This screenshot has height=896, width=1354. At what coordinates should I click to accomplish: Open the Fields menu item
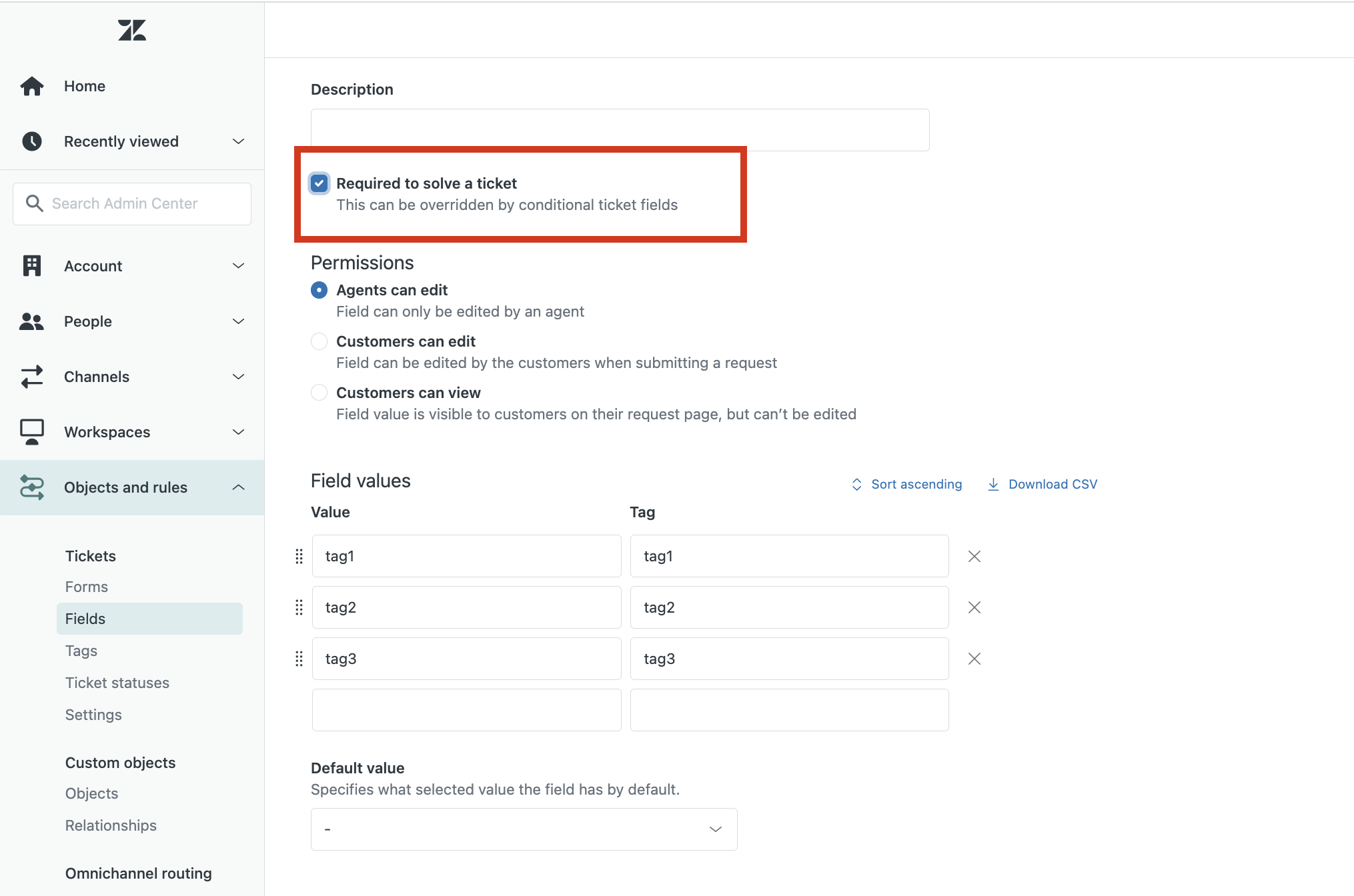[86, 618]
